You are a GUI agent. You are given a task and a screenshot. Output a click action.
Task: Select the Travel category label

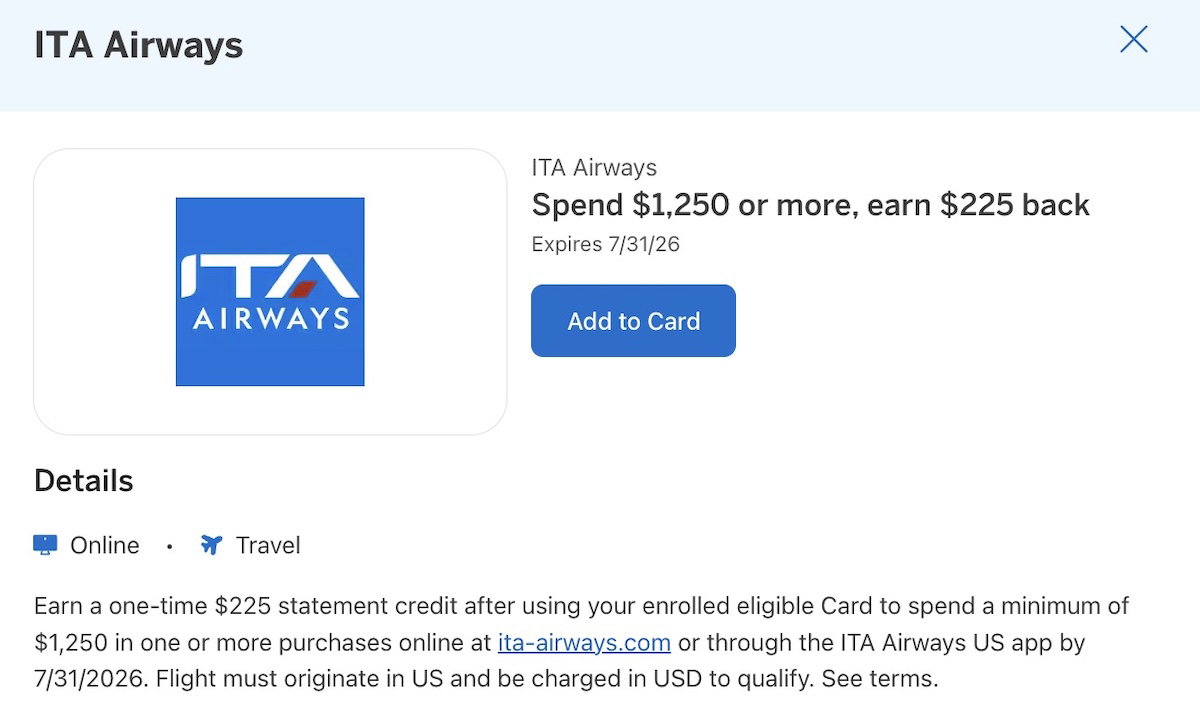pyautogui.click(x=268, y=545)
